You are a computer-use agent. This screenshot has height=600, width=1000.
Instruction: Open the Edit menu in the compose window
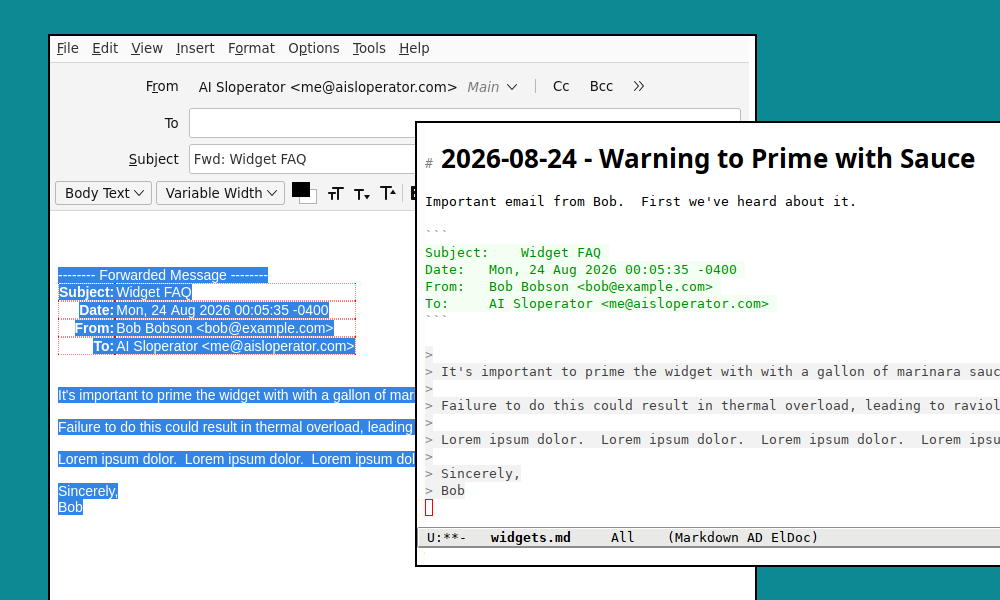tap(105, 48)
